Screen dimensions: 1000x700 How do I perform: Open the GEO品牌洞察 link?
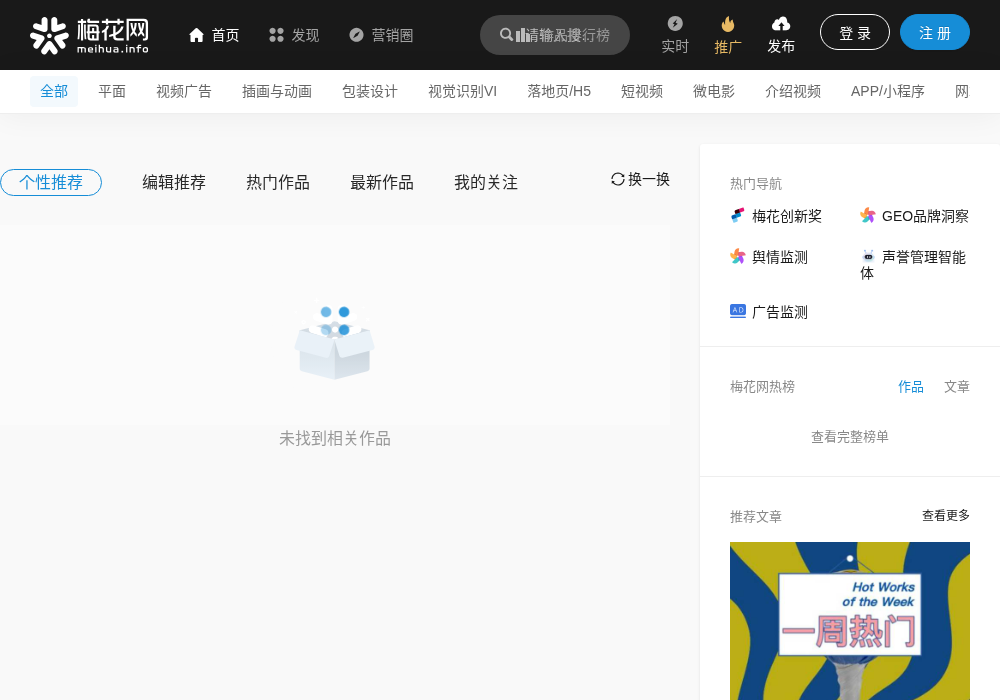(x=915, y=216)
